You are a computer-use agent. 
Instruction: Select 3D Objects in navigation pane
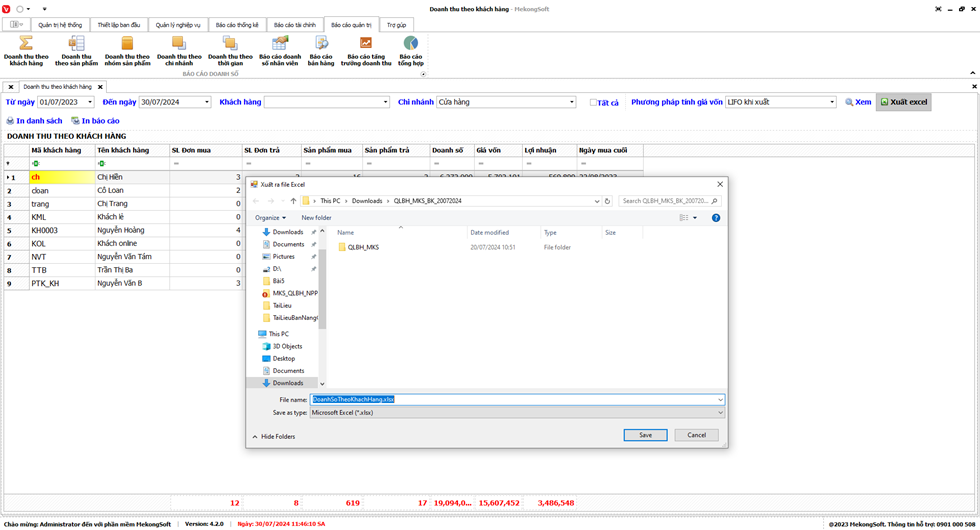(x=287, y=346)
